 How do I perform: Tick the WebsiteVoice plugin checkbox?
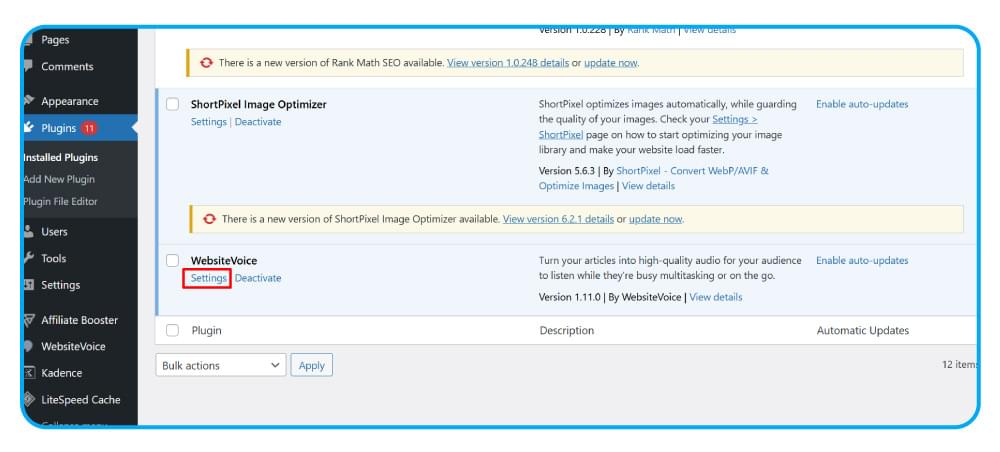coord(172,260)
